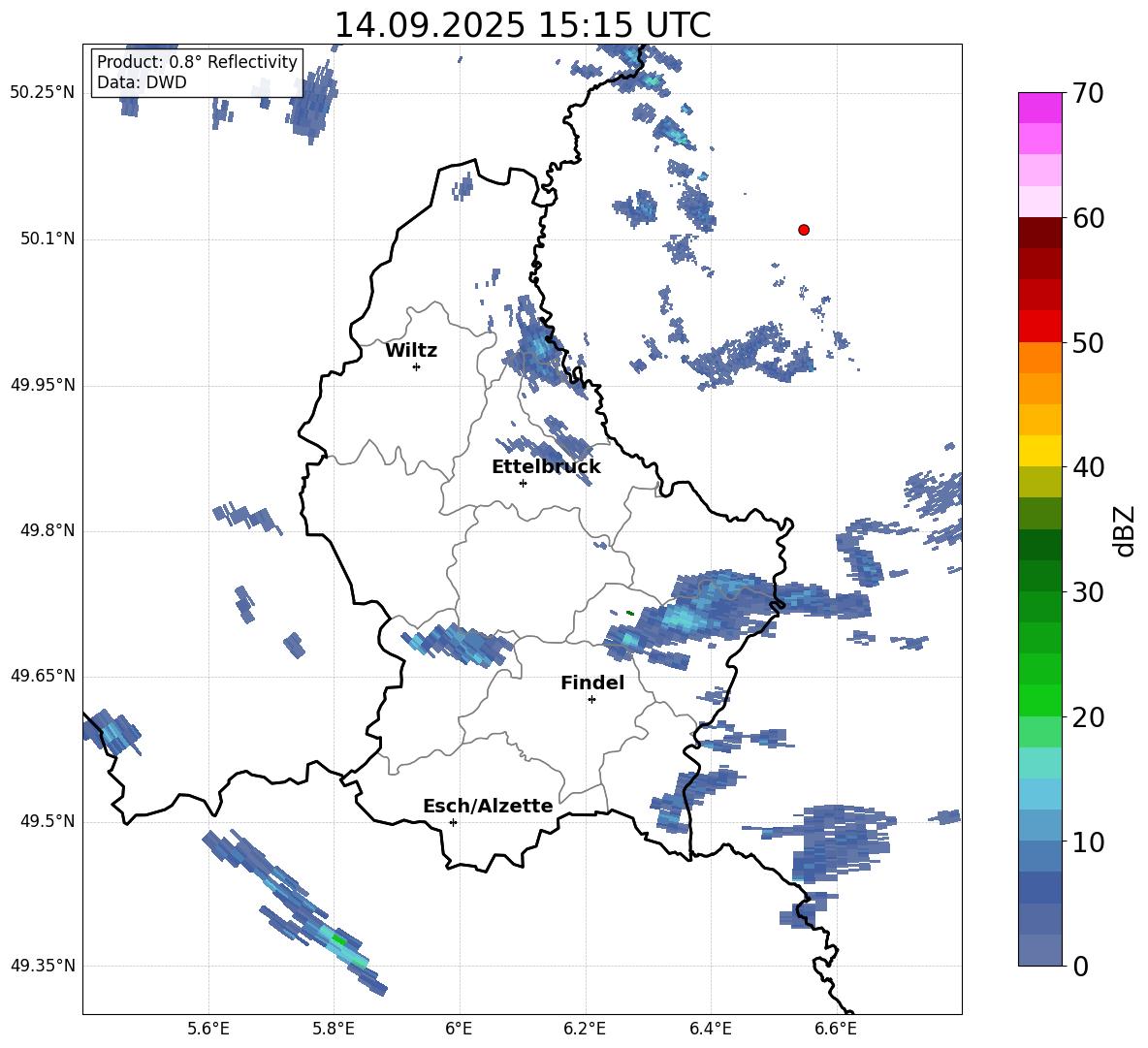Click the grey-blue bottom colorbar segment
1148x1048 pixels.
[1039, 950]
